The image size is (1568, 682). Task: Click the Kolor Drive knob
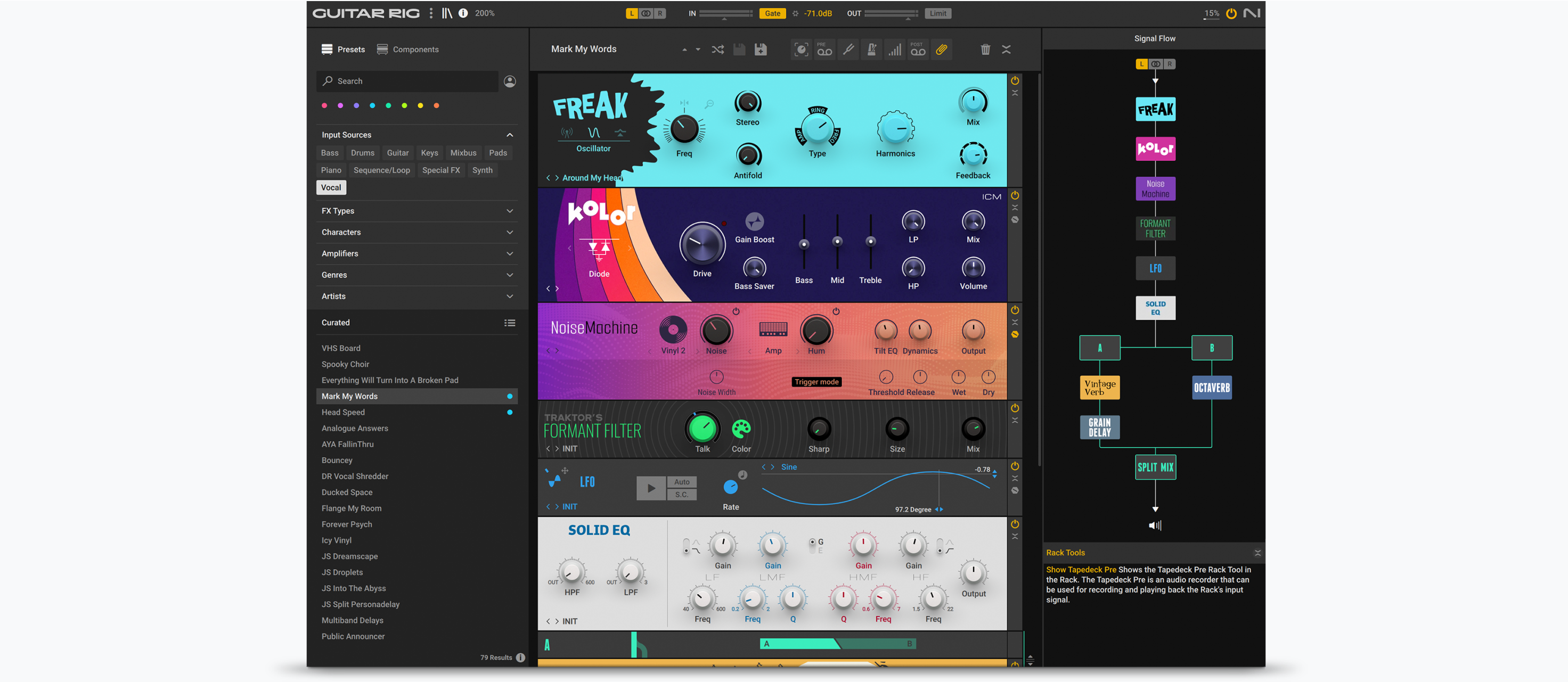(702, 243)
